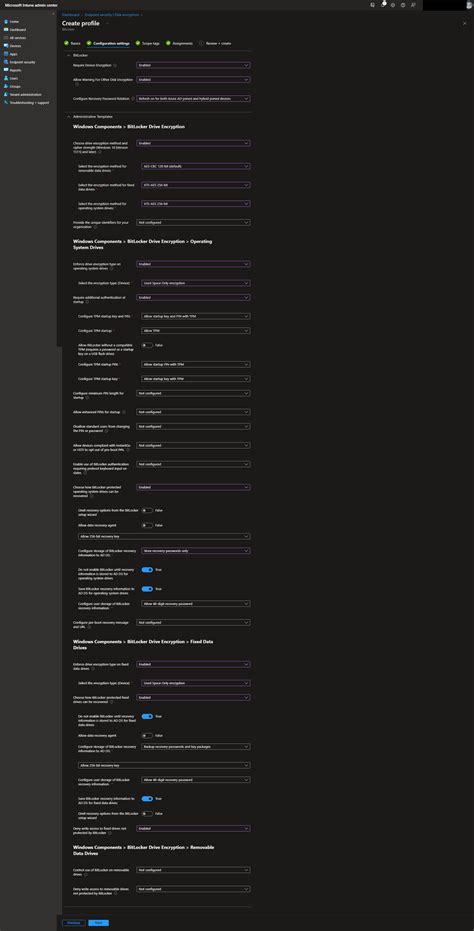Open Configure minimum PIN length dropdown
The height and width of the screenshot is (931, 474).
point(193,393)
